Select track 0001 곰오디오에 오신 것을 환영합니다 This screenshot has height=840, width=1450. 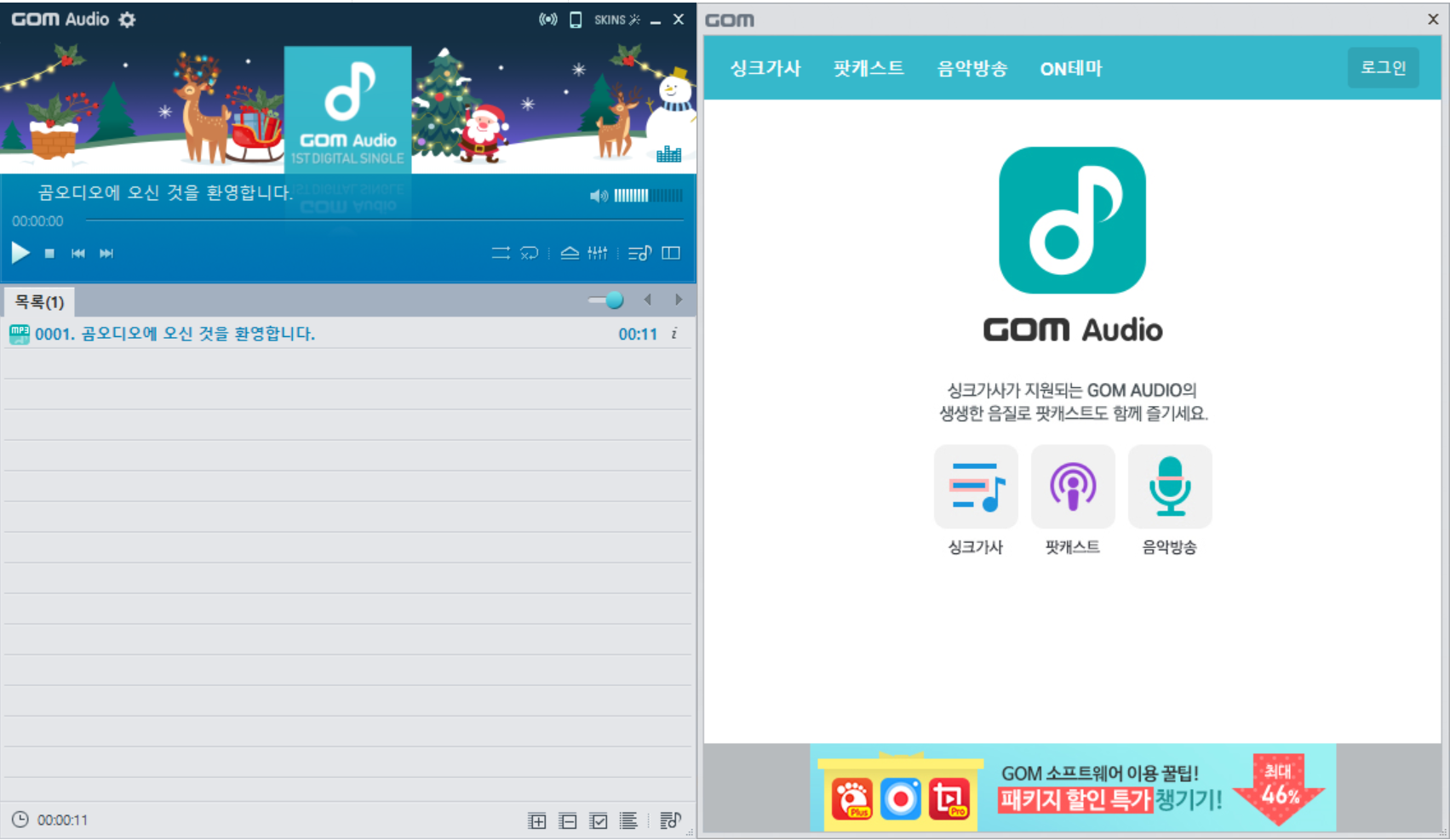pyautogui.click(x=347, y=334)
